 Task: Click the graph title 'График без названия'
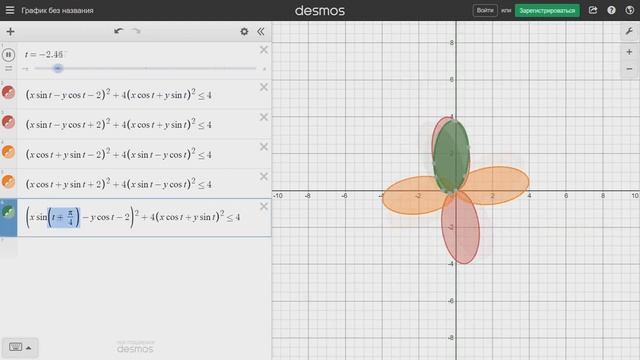click(58, 11)
